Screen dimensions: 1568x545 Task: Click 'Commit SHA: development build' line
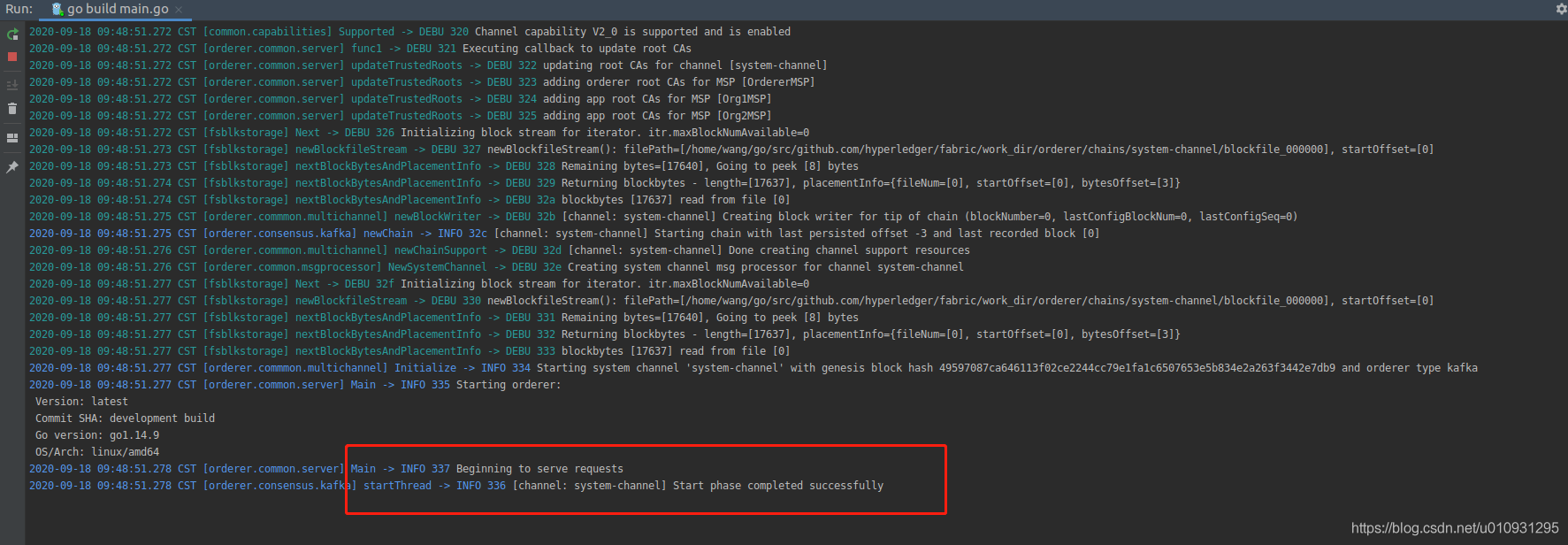[x=125, y=418]
